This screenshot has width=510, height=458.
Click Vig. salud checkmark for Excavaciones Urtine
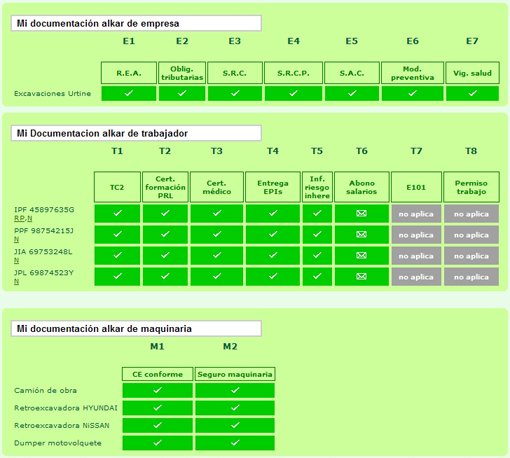coord(472,93)
